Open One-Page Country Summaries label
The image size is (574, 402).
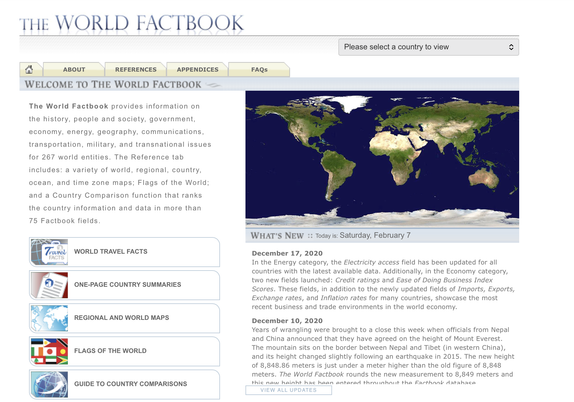(x=127, y=284)
